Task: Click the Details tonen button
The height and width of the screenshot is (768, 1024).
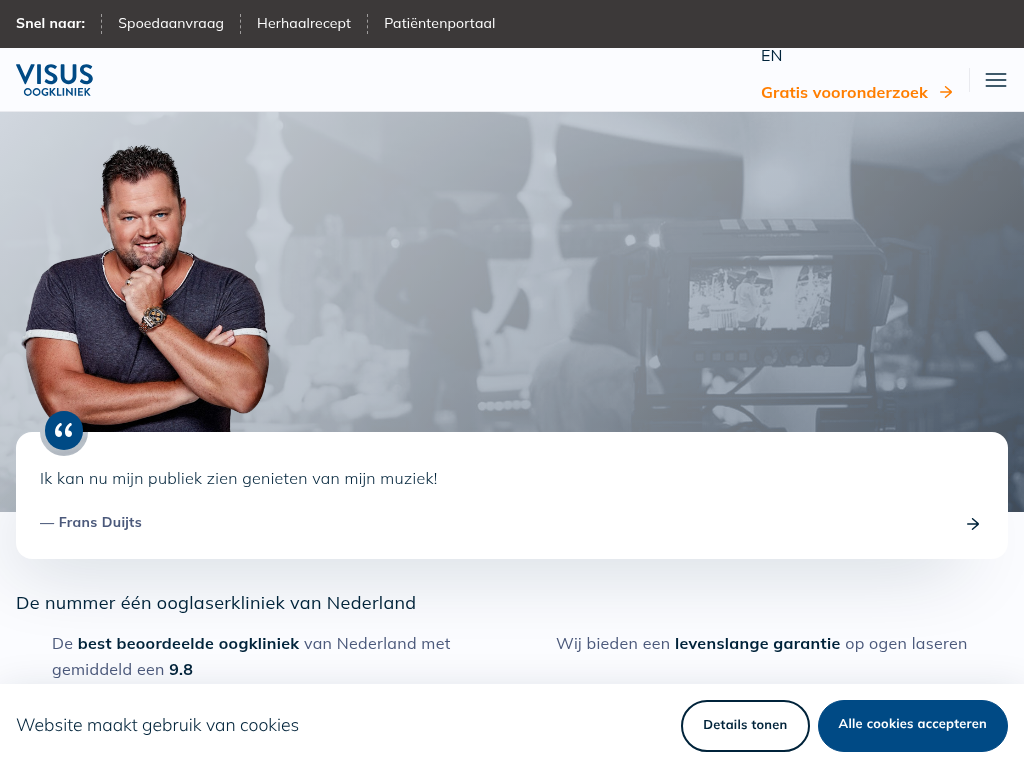Action: click(x=745, y=725)
